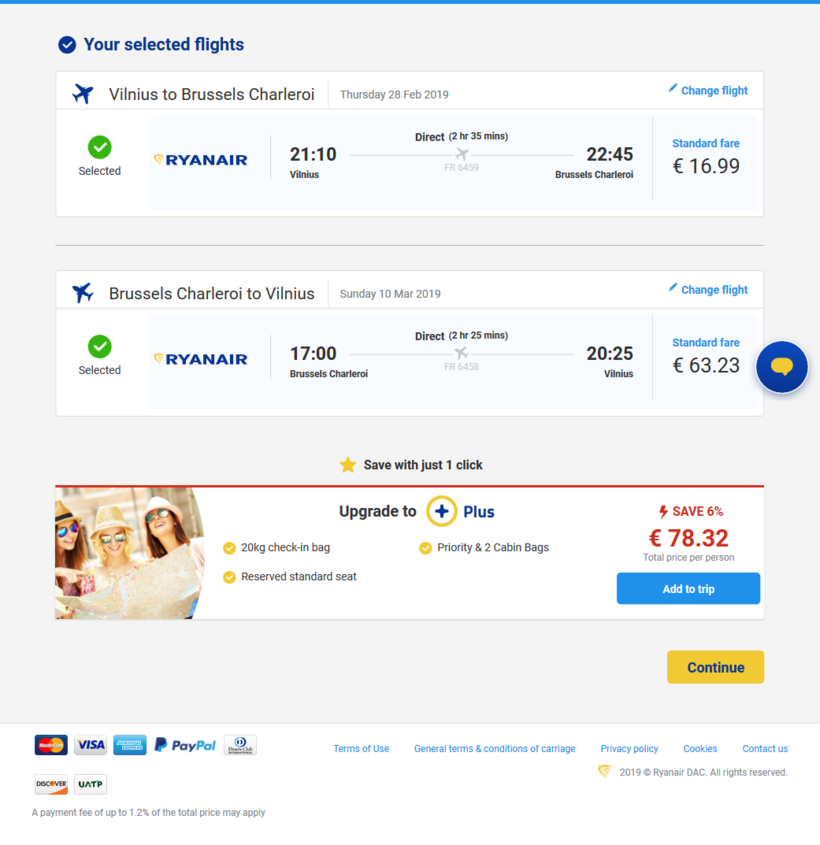Image resolution: width=820 pixels, height=845 pixels.
Task: Click the star icon beside Save with 1 click
Action: pos(348,465)
